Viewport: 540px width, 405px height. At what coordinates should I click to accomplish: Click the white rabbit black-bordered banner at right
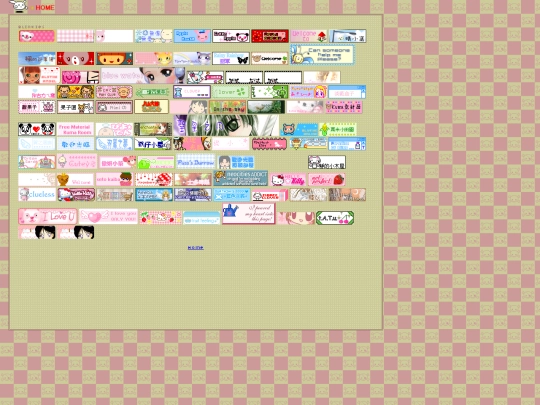327,162
